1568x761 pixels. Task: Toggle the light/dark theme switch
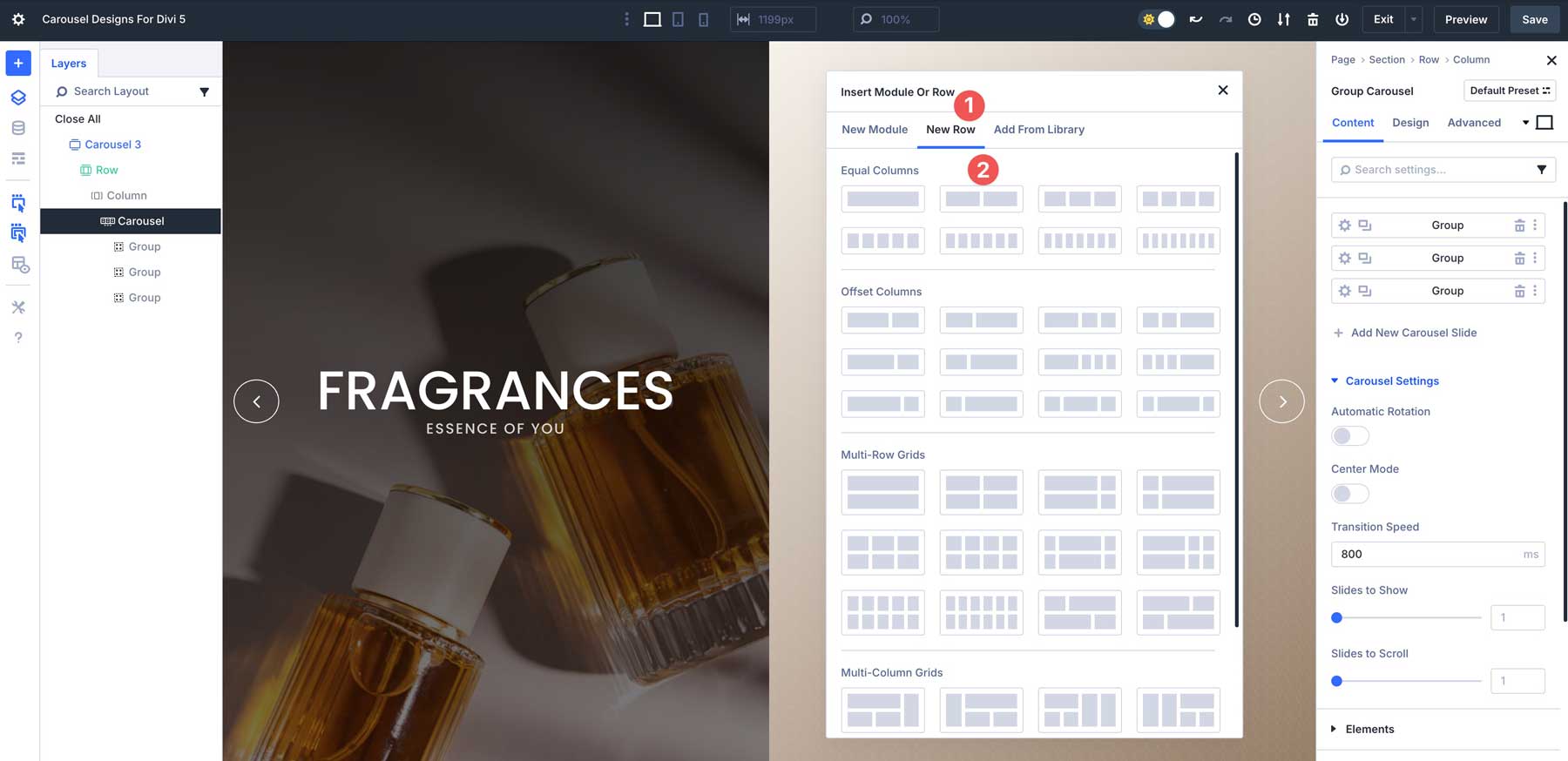(1158, 19)
